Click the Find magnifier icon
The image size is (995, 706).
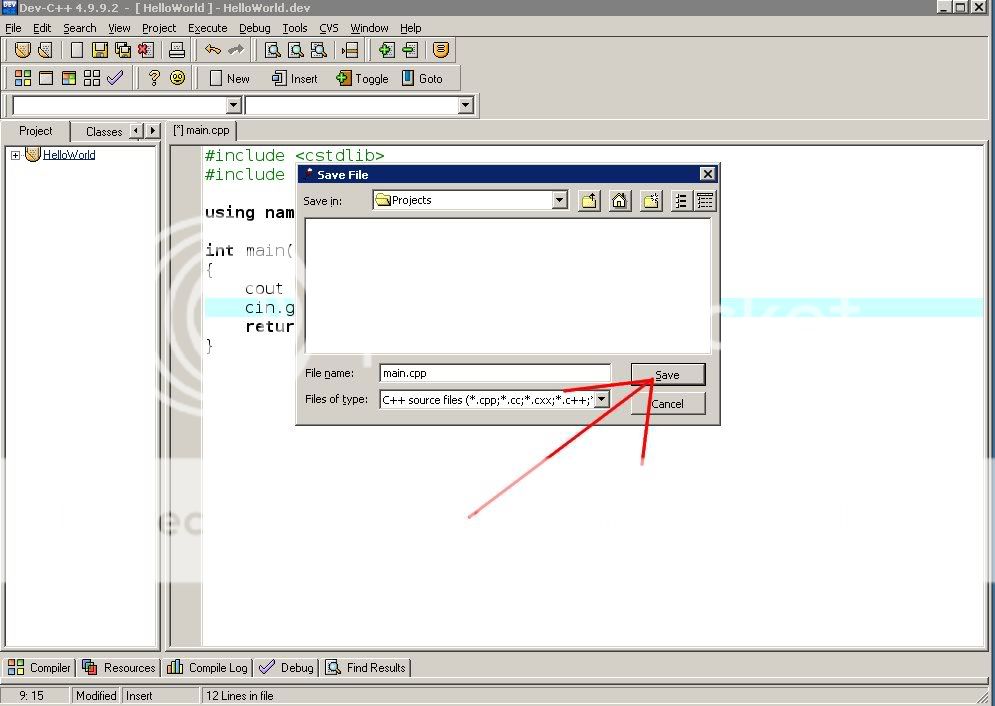[x=273, y=49]
